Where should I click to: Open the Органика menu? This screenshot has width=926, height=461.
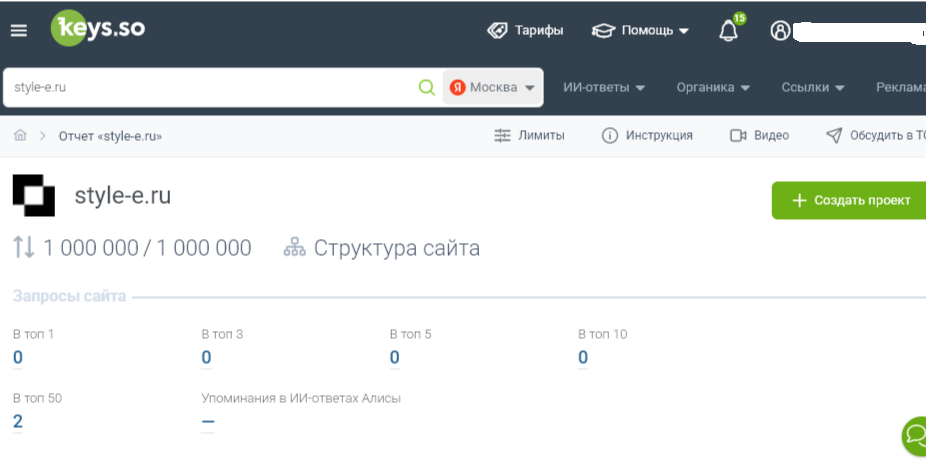coord(713,87)
